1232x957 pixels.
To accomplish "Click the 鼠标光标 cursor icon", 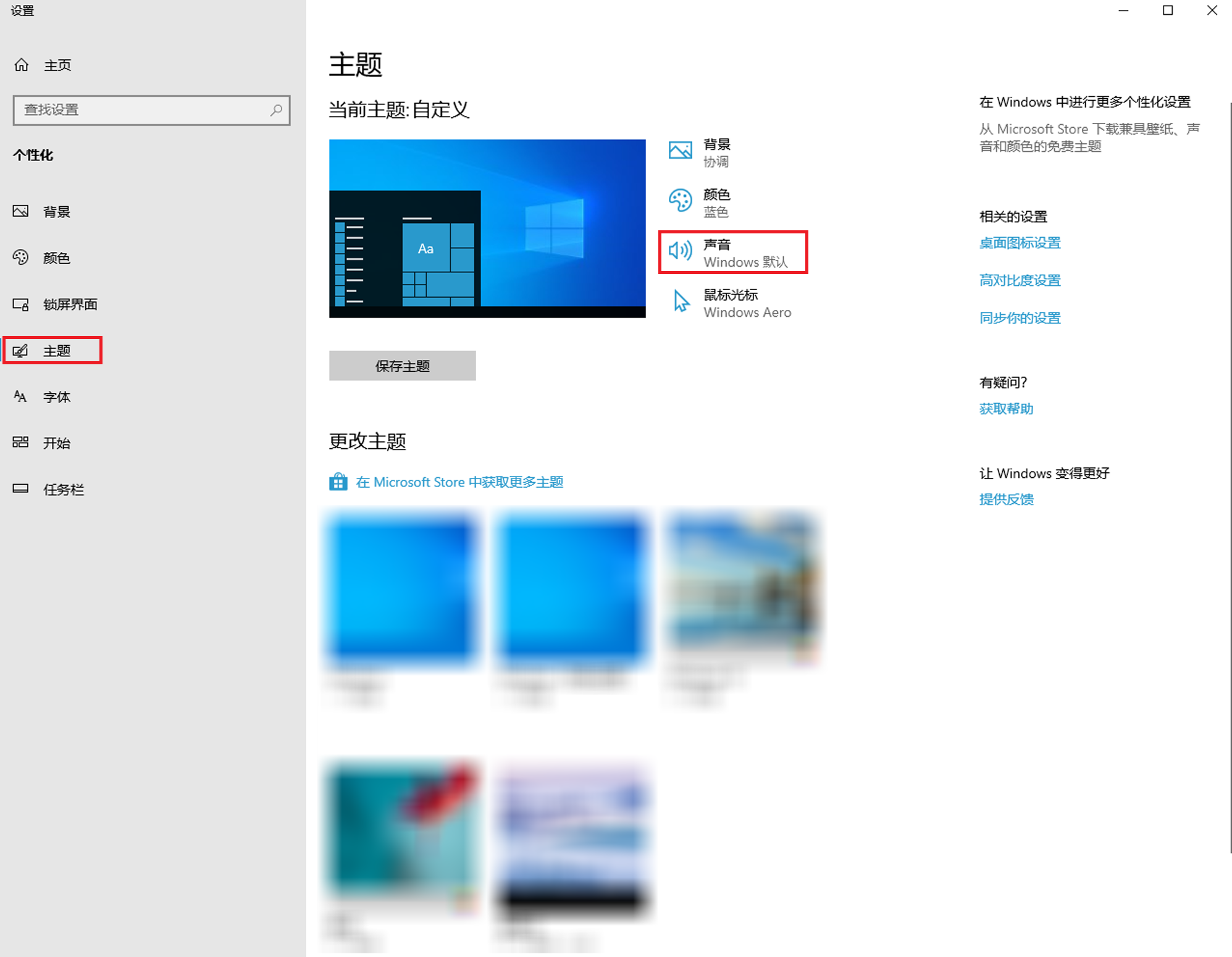I will pos(681,302).
